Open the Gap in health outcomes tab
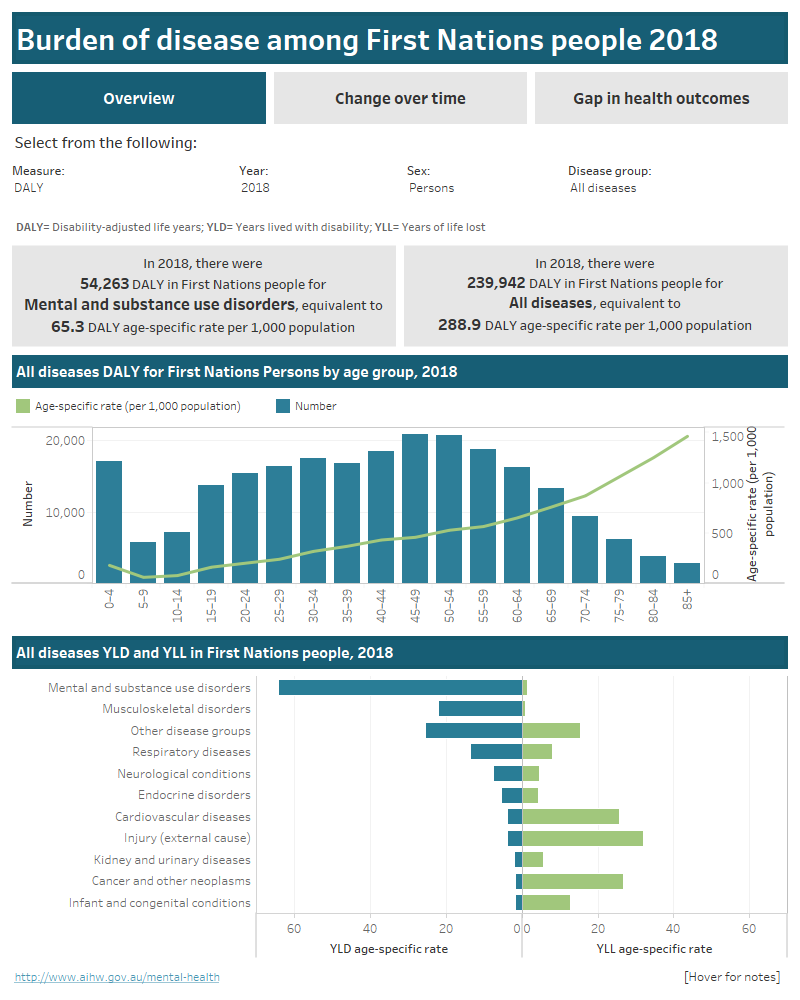 661,97
